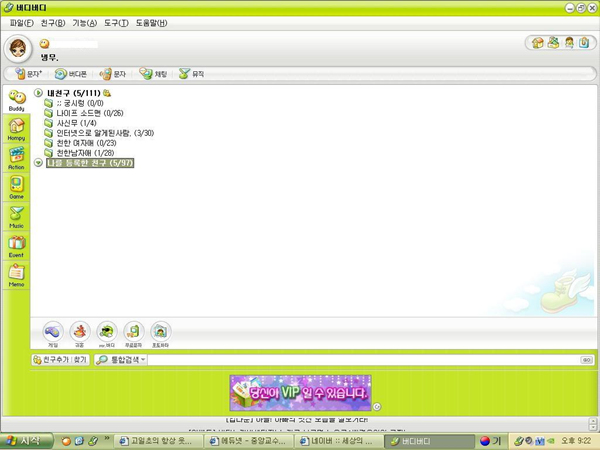Collapse the 내친구 (5/111) group
This screenshot has width=600, height=450.
click(x=39, y=93)
